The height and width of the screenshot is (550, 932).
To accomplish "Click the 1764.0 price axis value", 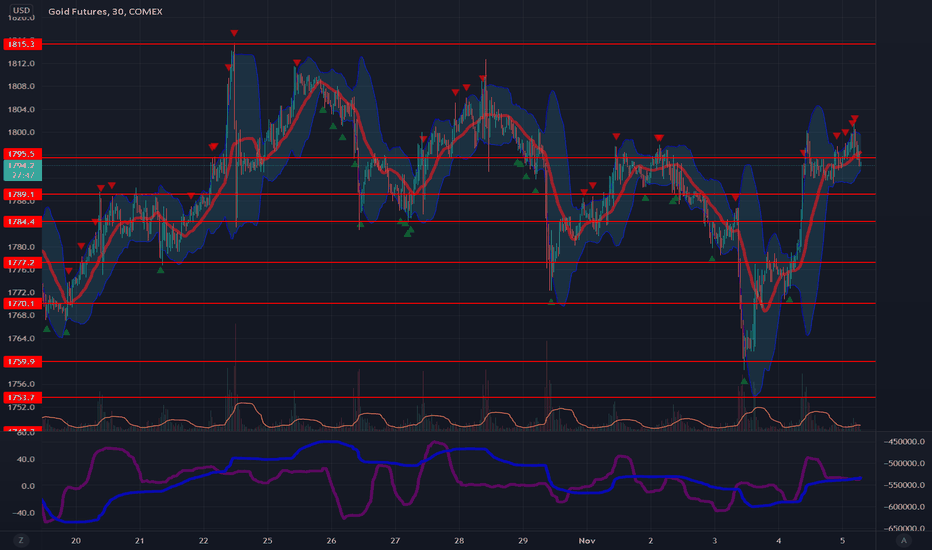I will tap(21, 338).
